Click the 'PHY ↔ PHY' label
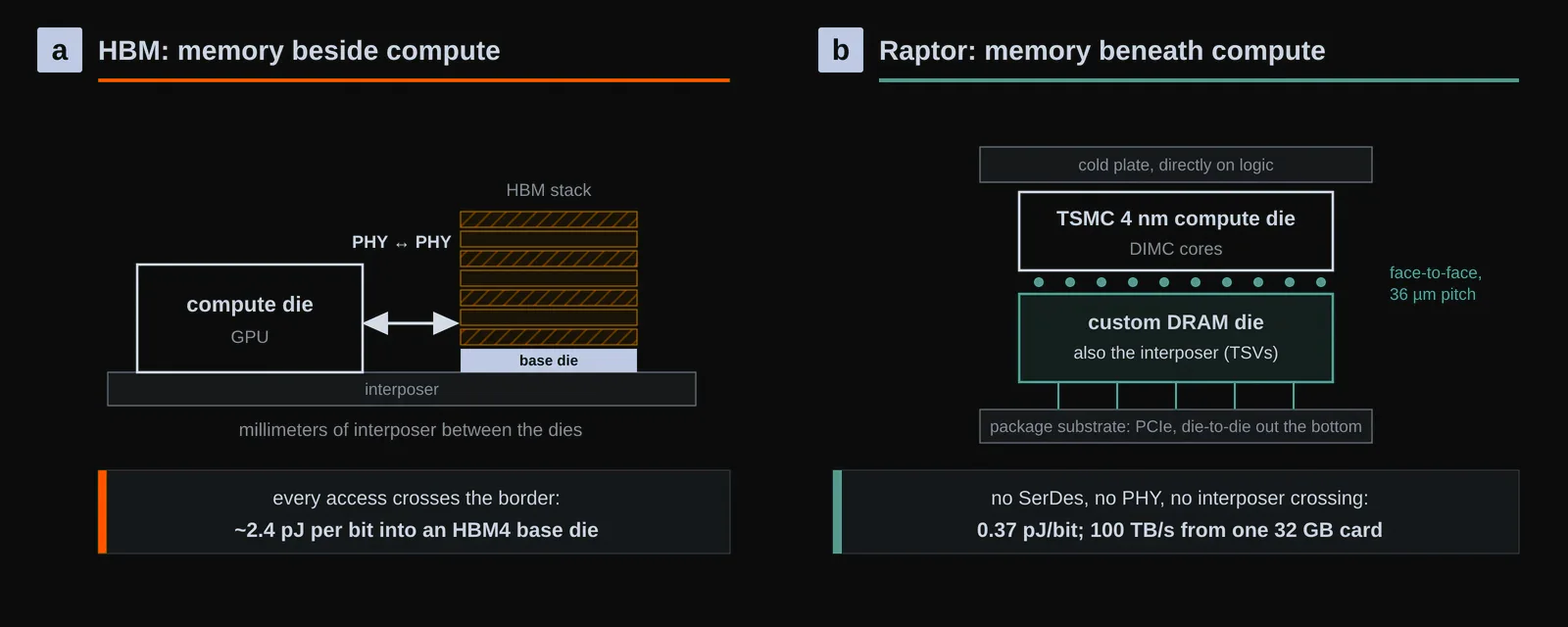The image size is (1568, 627). pyautogui.click(x=402, y=242)
